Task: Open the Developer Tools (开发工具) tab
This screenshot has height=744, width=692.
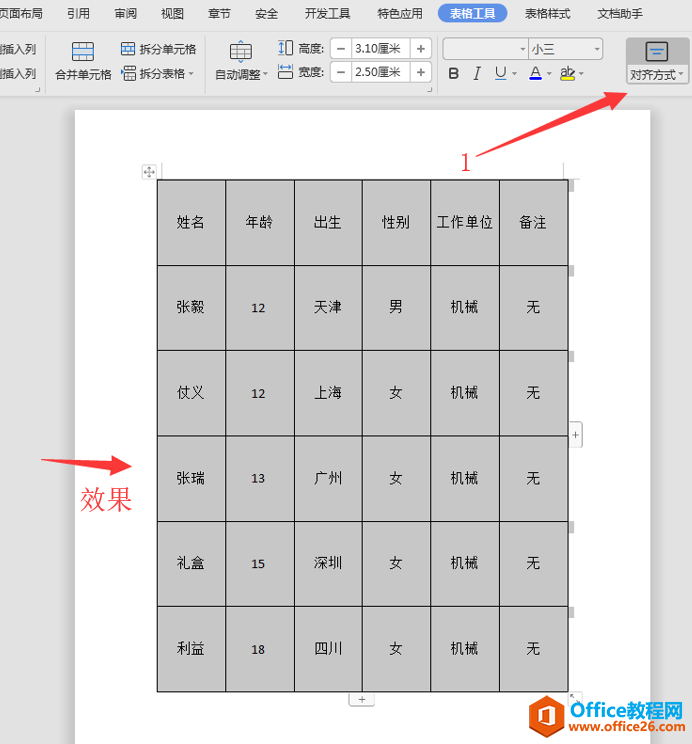Action: tap(327, 14)
